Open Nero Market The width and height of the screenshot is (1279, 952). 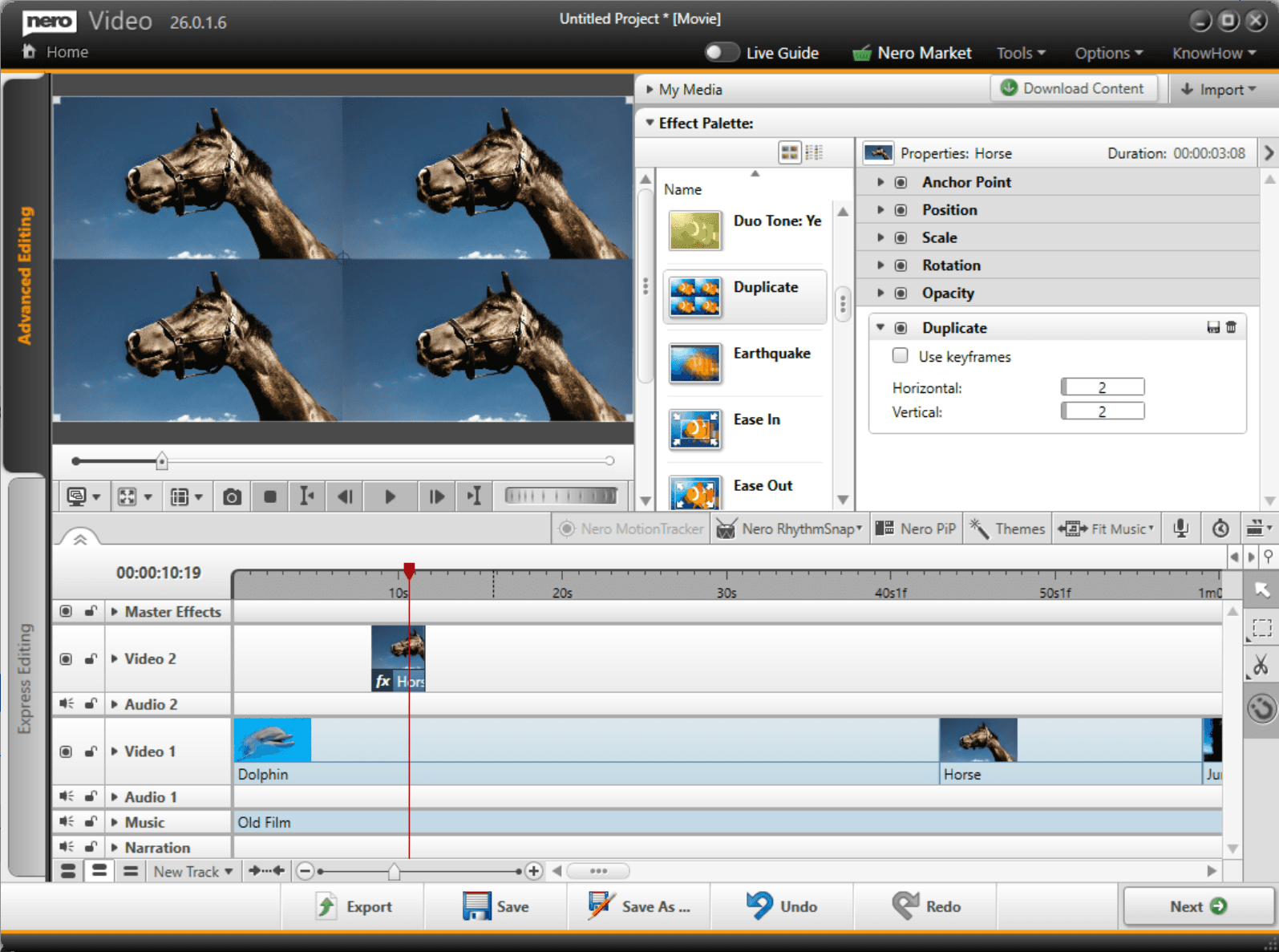[x=912, y=53]
